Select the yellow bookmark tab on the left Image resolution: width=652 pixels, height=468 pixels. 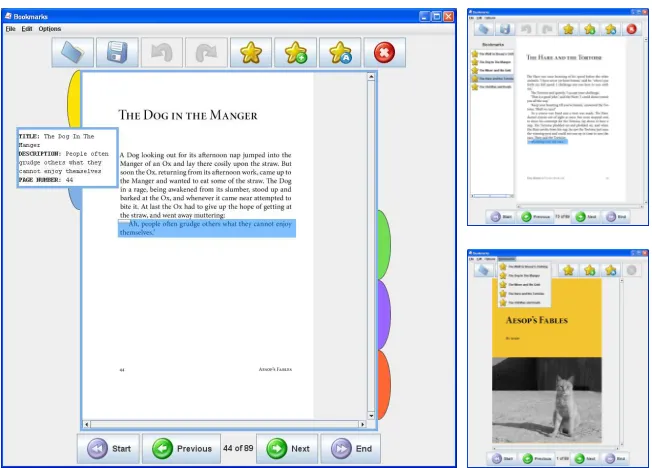pos(74,99)
